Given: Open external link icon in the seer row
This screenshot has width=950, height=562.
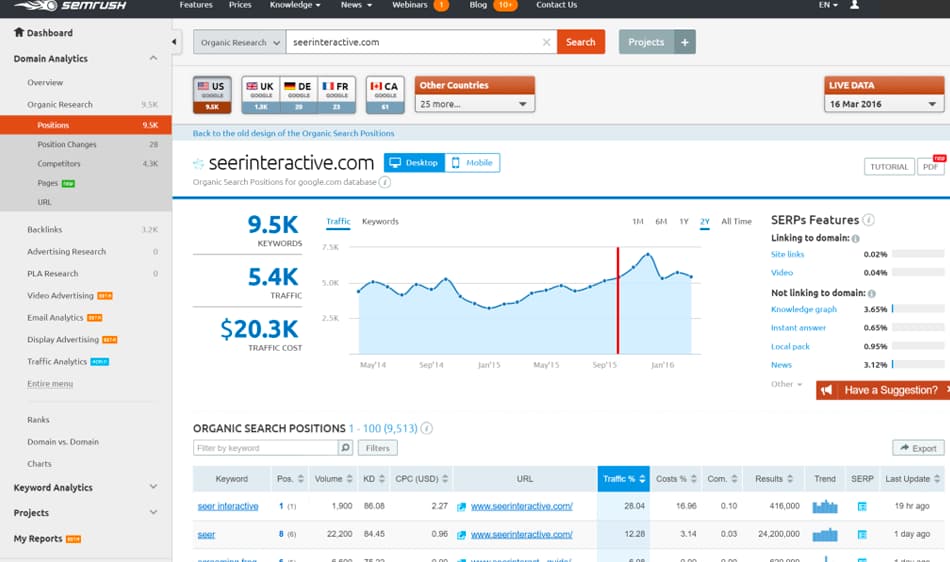Looking at the screenshot, I should 461,535.
